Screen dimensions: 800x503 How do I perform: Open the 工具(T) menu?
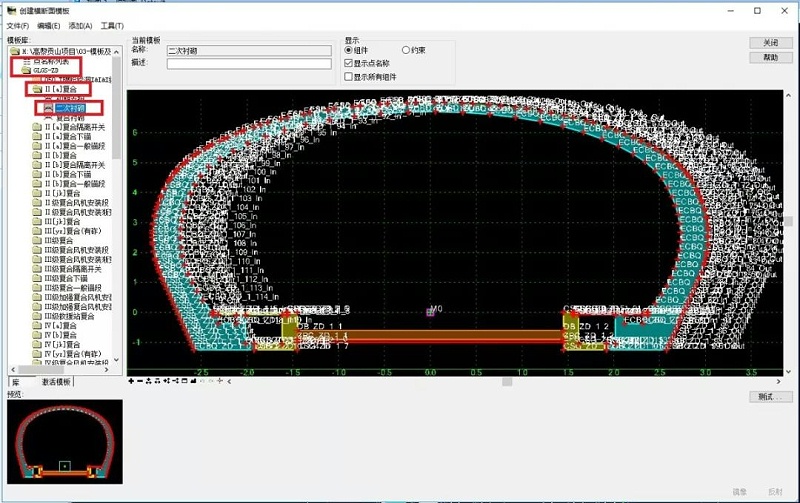pyautogui.click(x=112, y=26)
